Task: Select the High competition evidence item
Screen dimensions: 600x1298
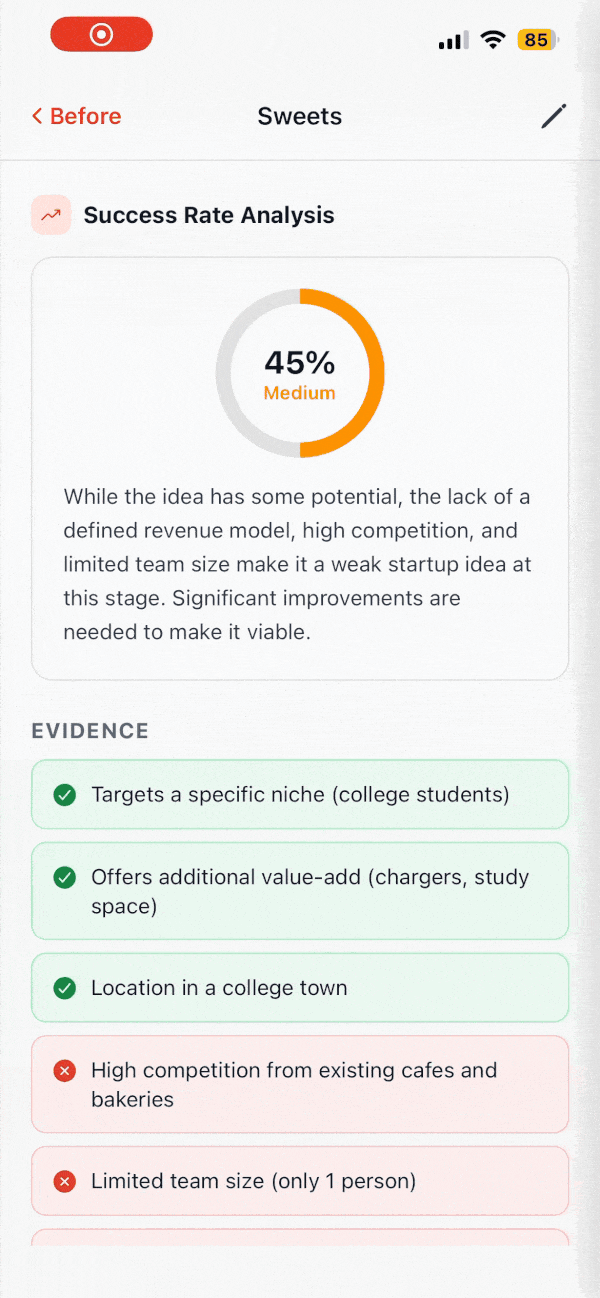Action: tap(300, 1084)
